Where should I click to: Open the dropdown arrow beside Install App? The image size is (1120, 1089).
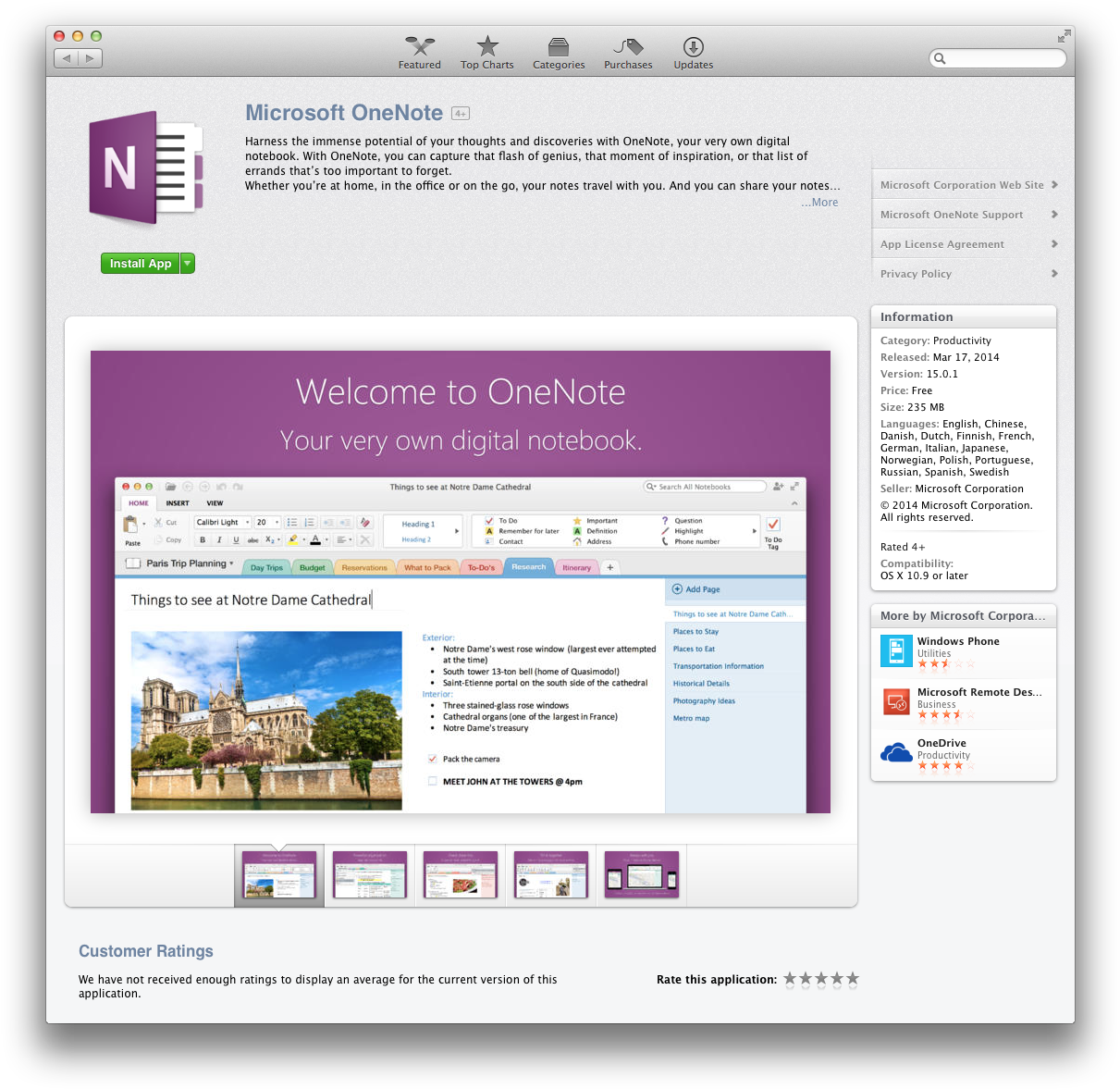pos(188,264)
